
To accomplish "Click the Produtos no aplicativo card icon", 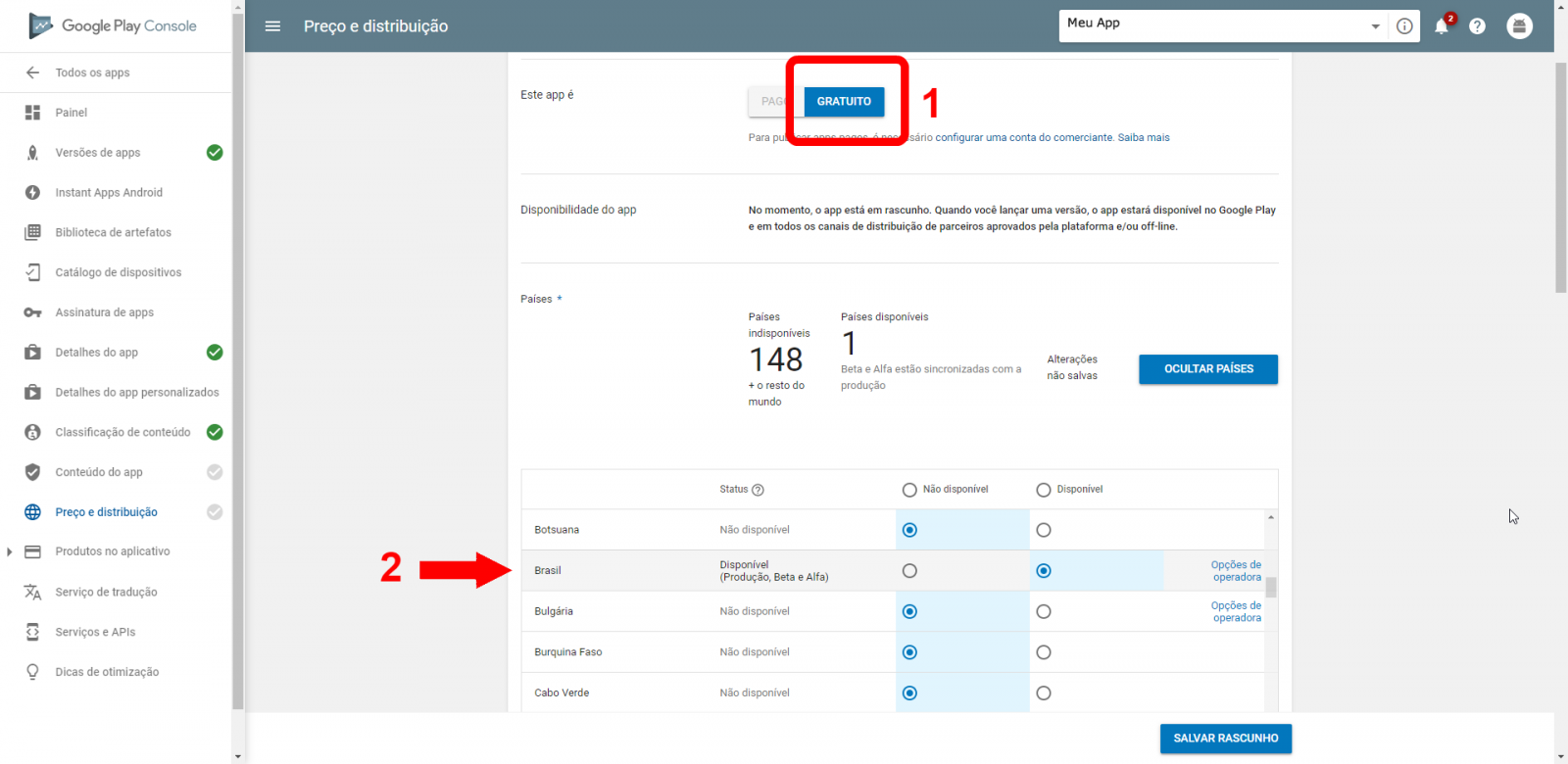I will [x=32, y=551].
